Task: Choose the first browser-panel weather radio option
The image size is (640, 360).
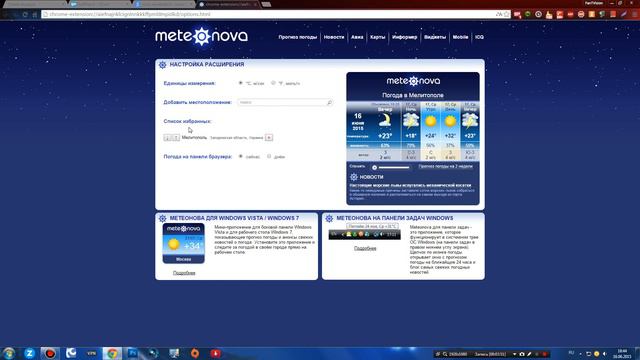Action: (x=241, y=156)
